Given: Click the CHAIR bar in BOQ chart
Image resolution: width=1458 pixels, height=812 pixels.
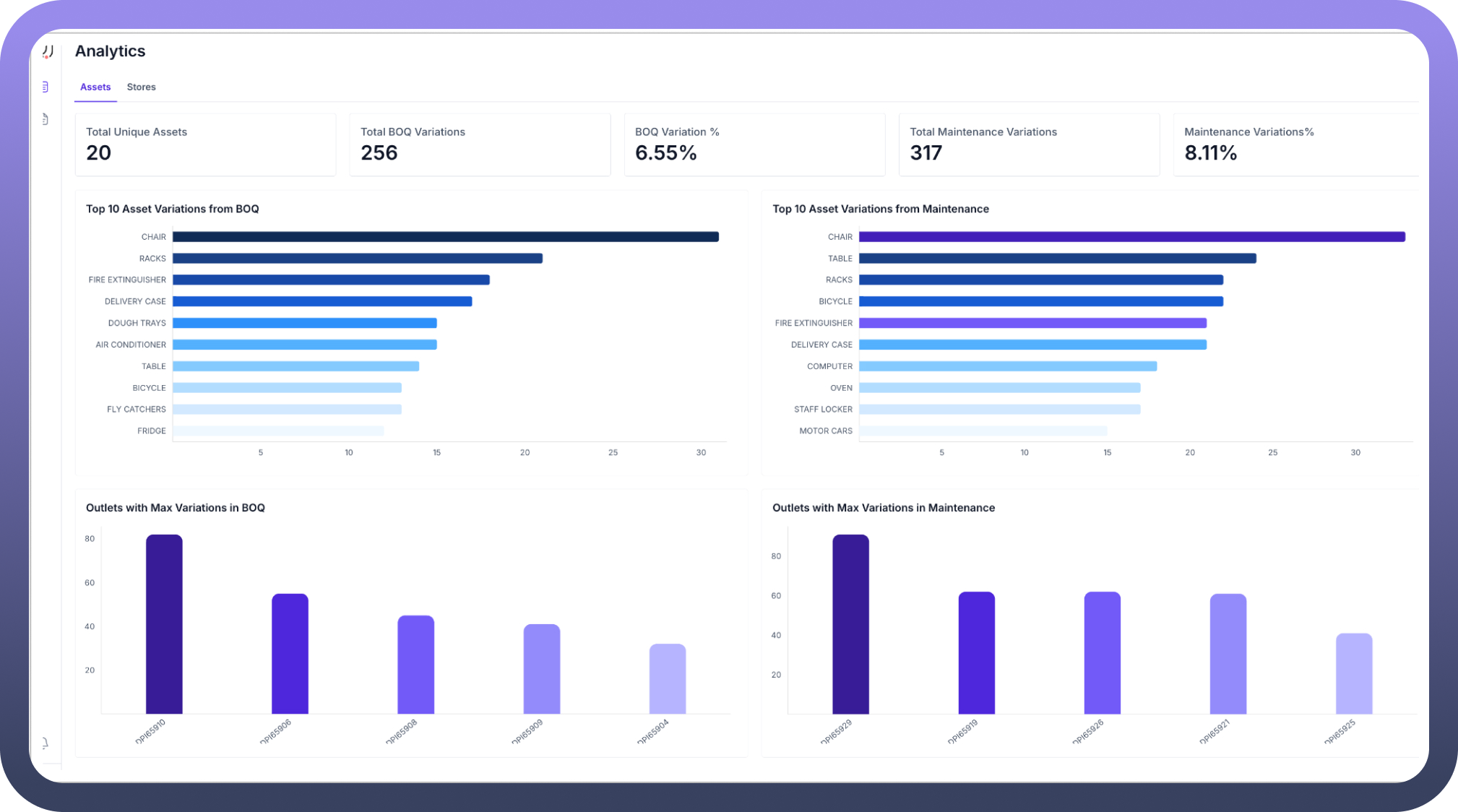Looking at the screenshot, I should click(x=445, y=237).
